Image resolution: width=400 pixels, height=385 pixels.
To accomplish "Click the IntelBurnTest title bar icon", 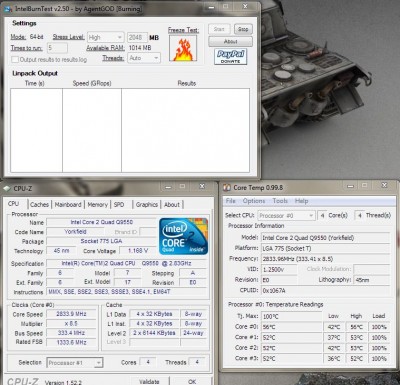I will click(x=8, y=9).
